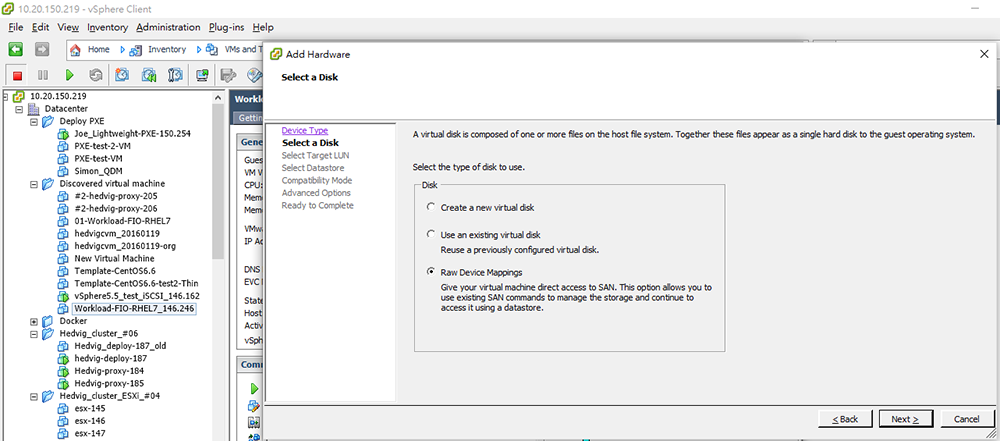Click the vSphere5.5_test_iSCSI_146.162 VM icon
The height and width of the screenshot is (441, 1000).
[x=63, y=296]
